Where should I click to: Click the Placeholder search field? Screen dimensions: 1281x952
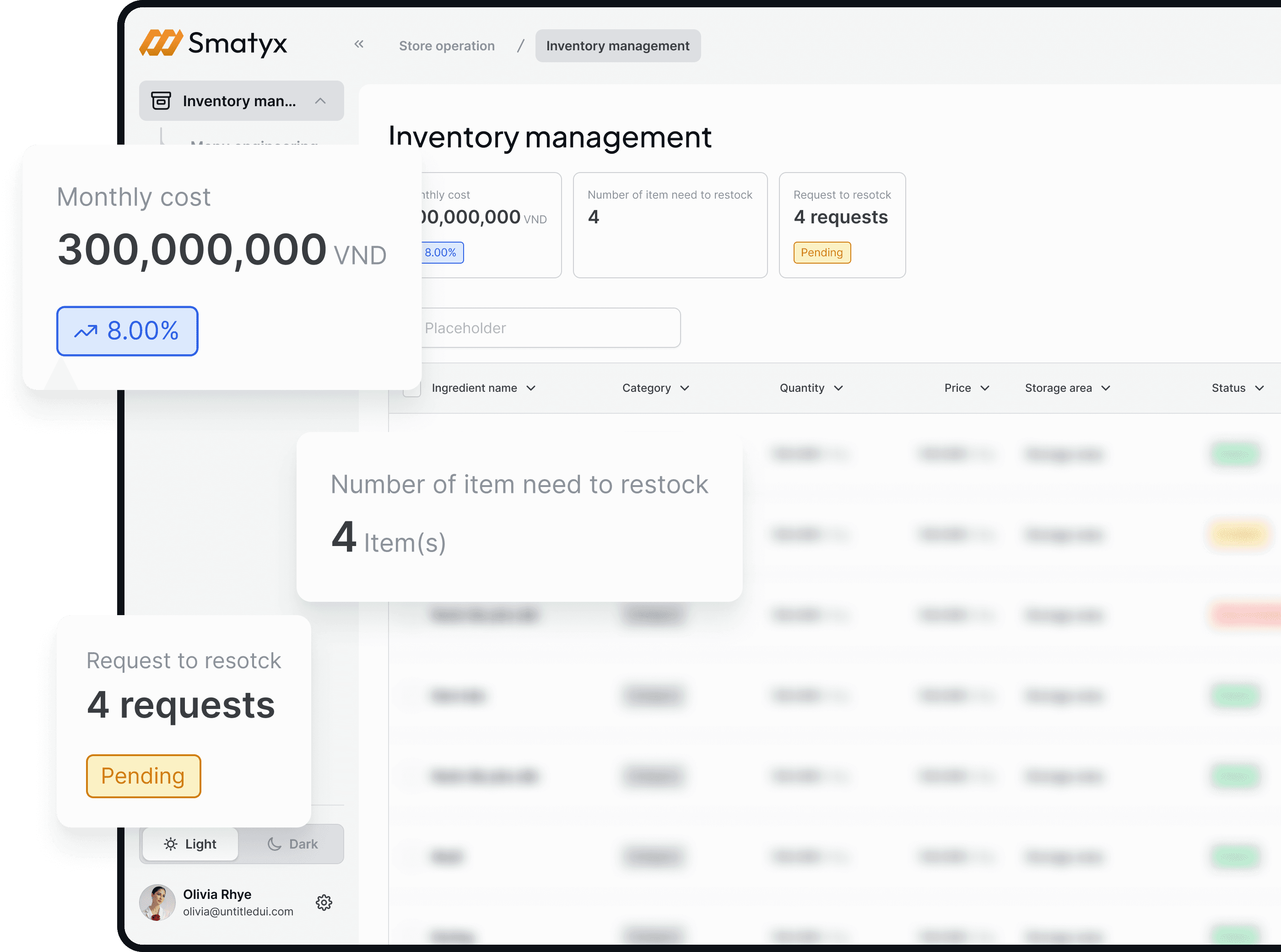pos(550,328)
